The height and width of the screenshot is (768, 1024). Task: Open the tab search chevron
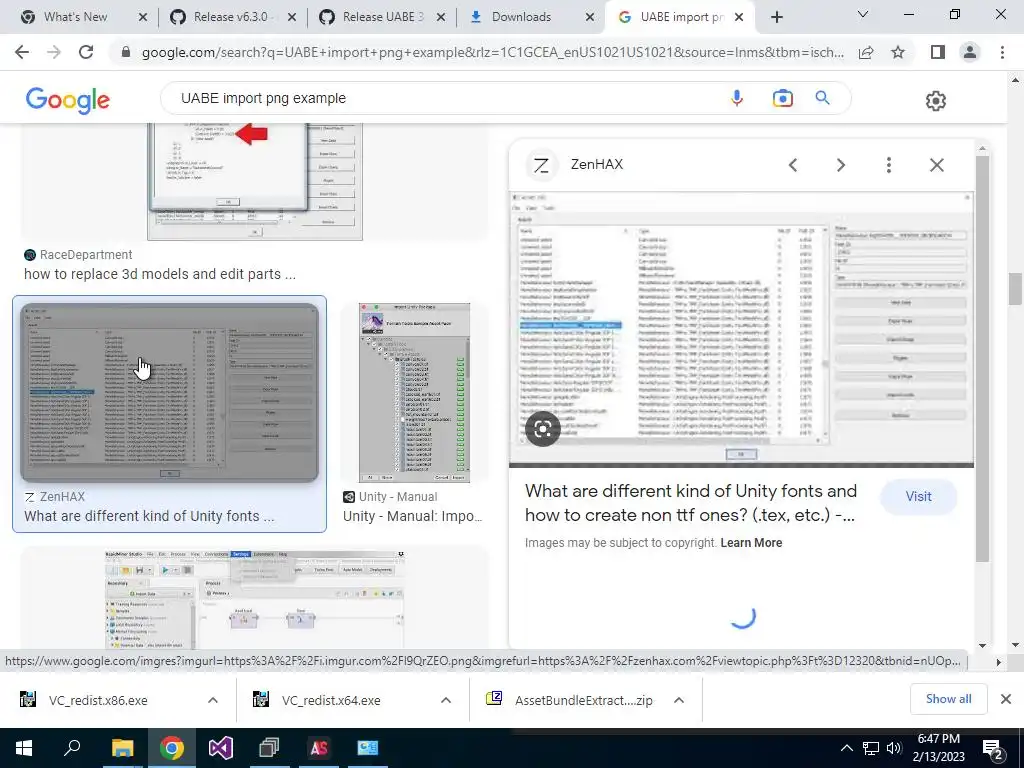click(x=863, y=14)
